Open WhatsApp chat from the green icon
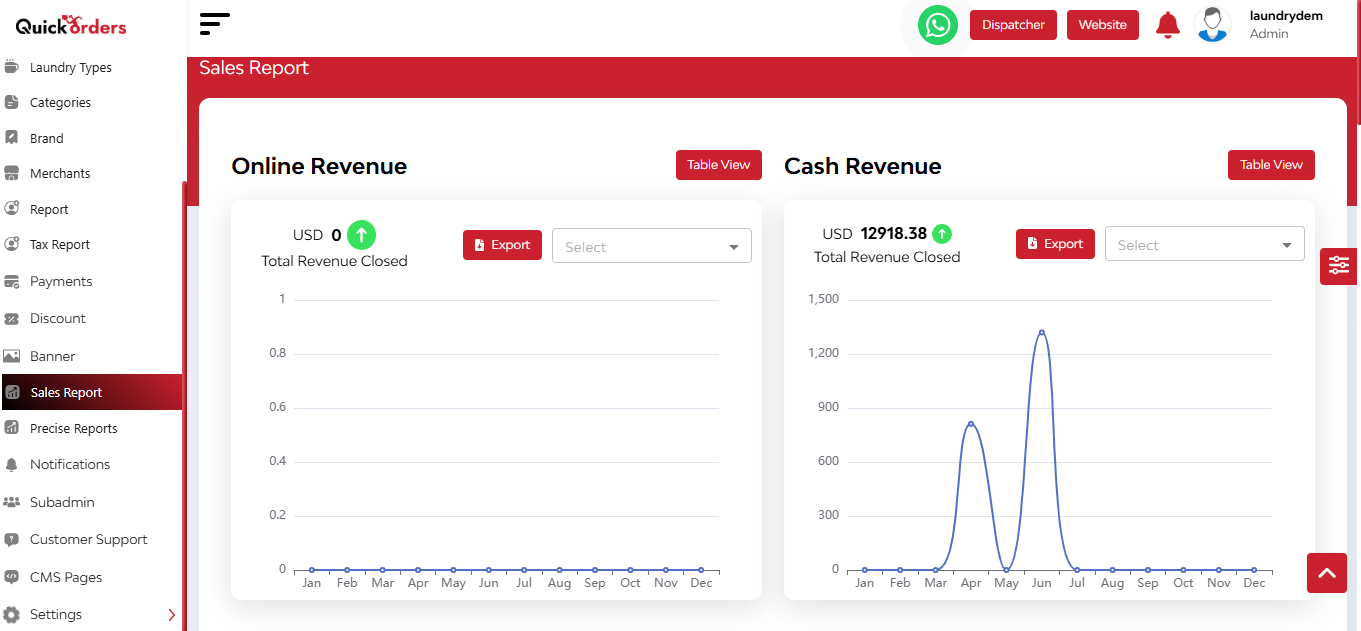The height and width of the screenshot is (631, 1361). point(938,25)
